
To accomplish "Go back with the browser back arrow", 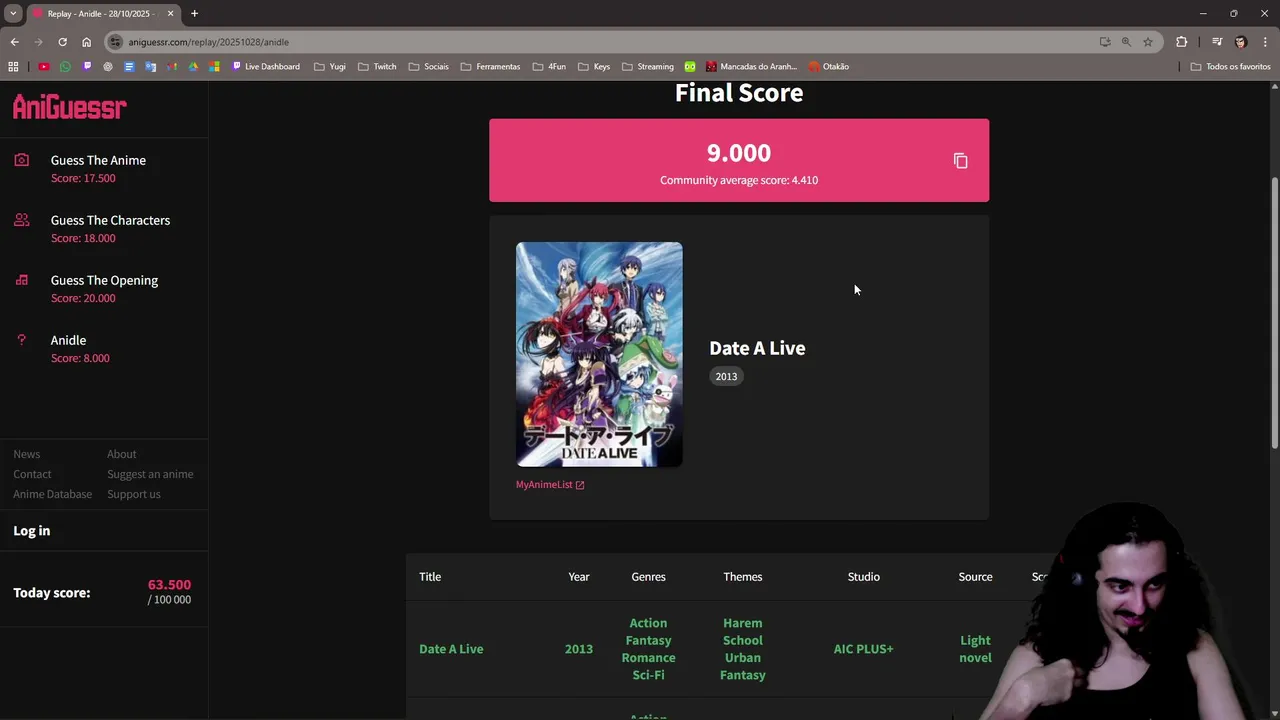I will [x=14, y=42].
